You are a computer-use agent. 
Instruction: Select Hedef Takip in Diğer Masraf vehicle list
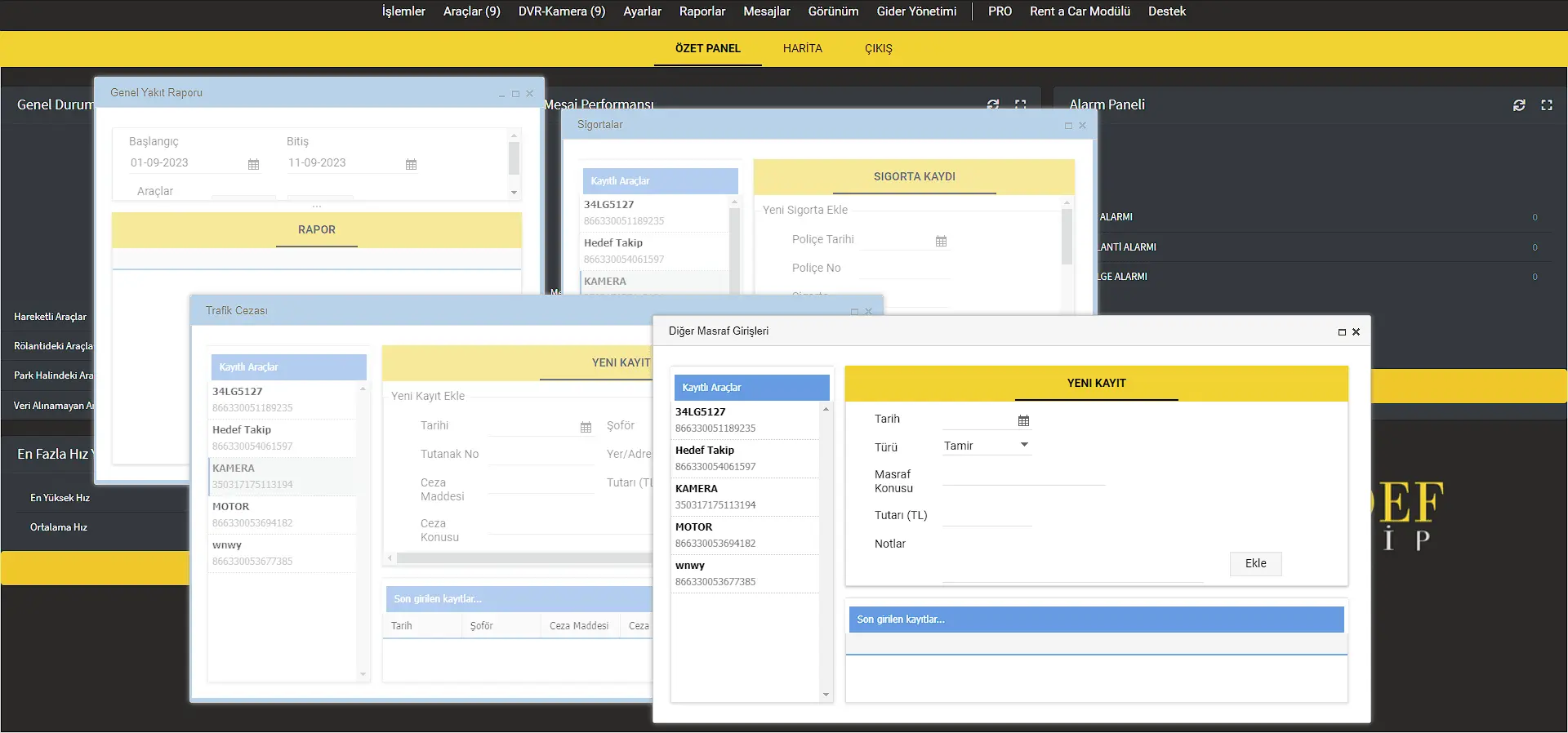(745, 458)
